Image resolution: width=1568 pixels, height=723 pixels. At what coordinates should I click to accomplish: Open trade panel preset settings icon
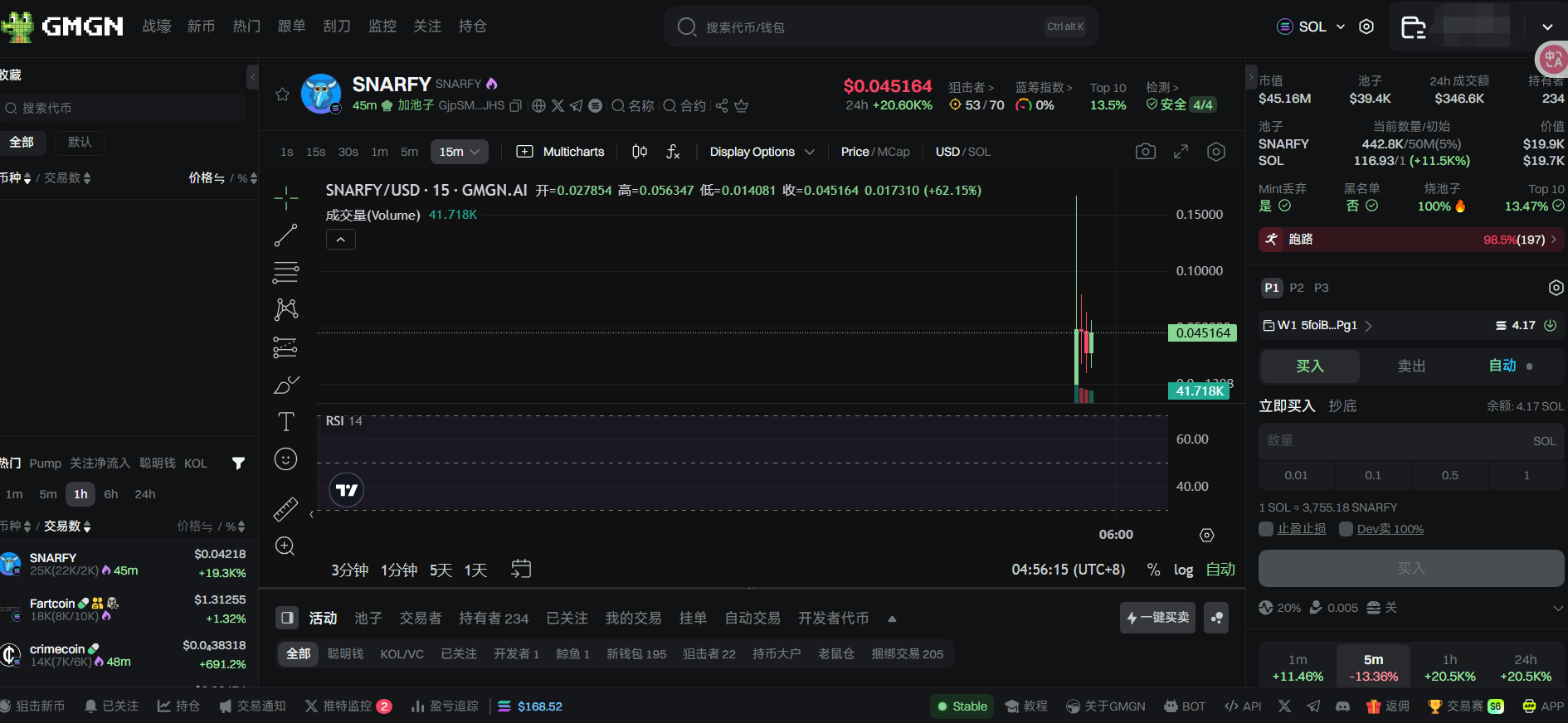[1556, 288]
